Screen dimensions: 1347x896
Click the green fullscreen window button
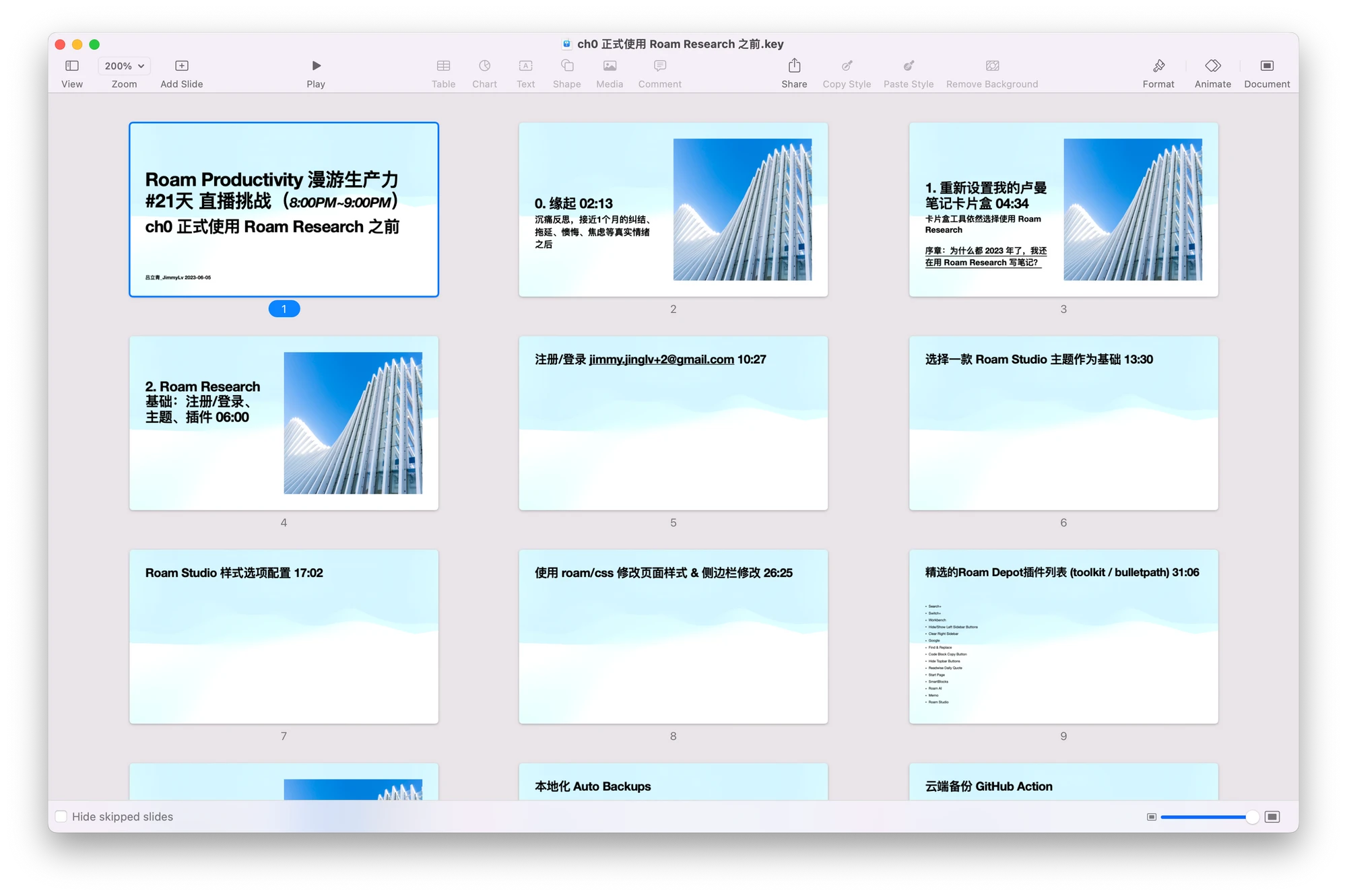(94, 44)
